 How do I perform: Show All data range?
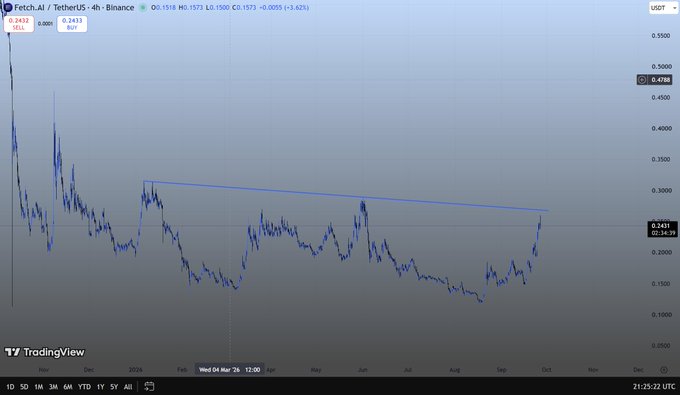pos(128,387)
